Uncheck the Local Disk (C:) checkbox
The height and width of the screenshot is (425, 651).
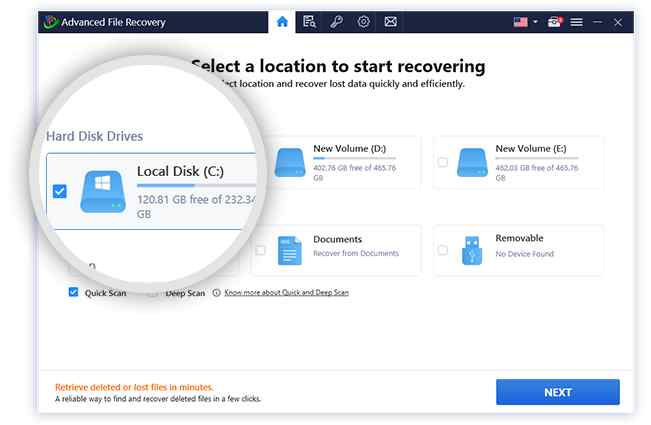click(x=59, y=191)
